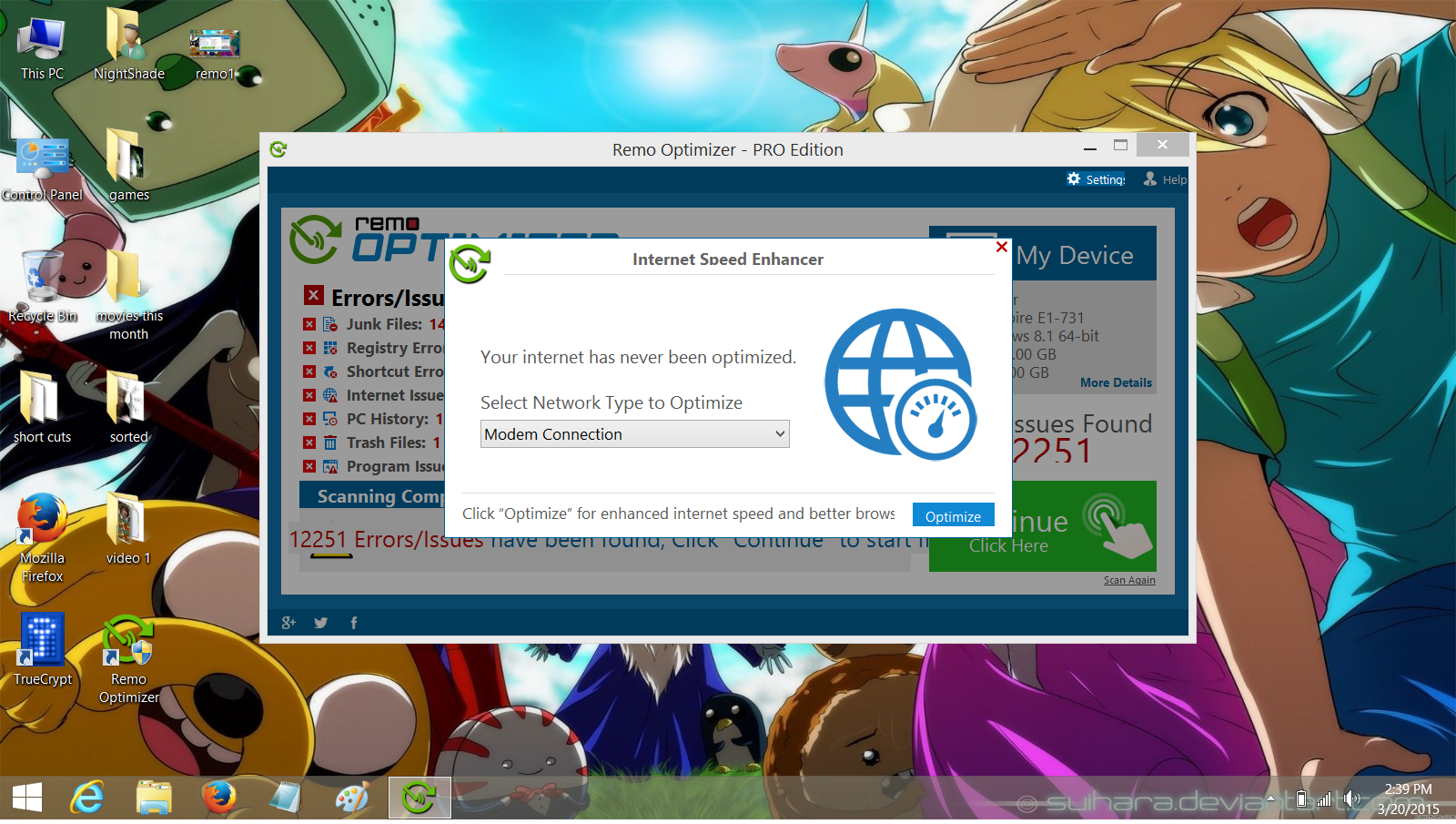This screenshot has width=1456, height=824.
Task: Click the Remo Optimizer taskbar button
Action: click(420, 799)
